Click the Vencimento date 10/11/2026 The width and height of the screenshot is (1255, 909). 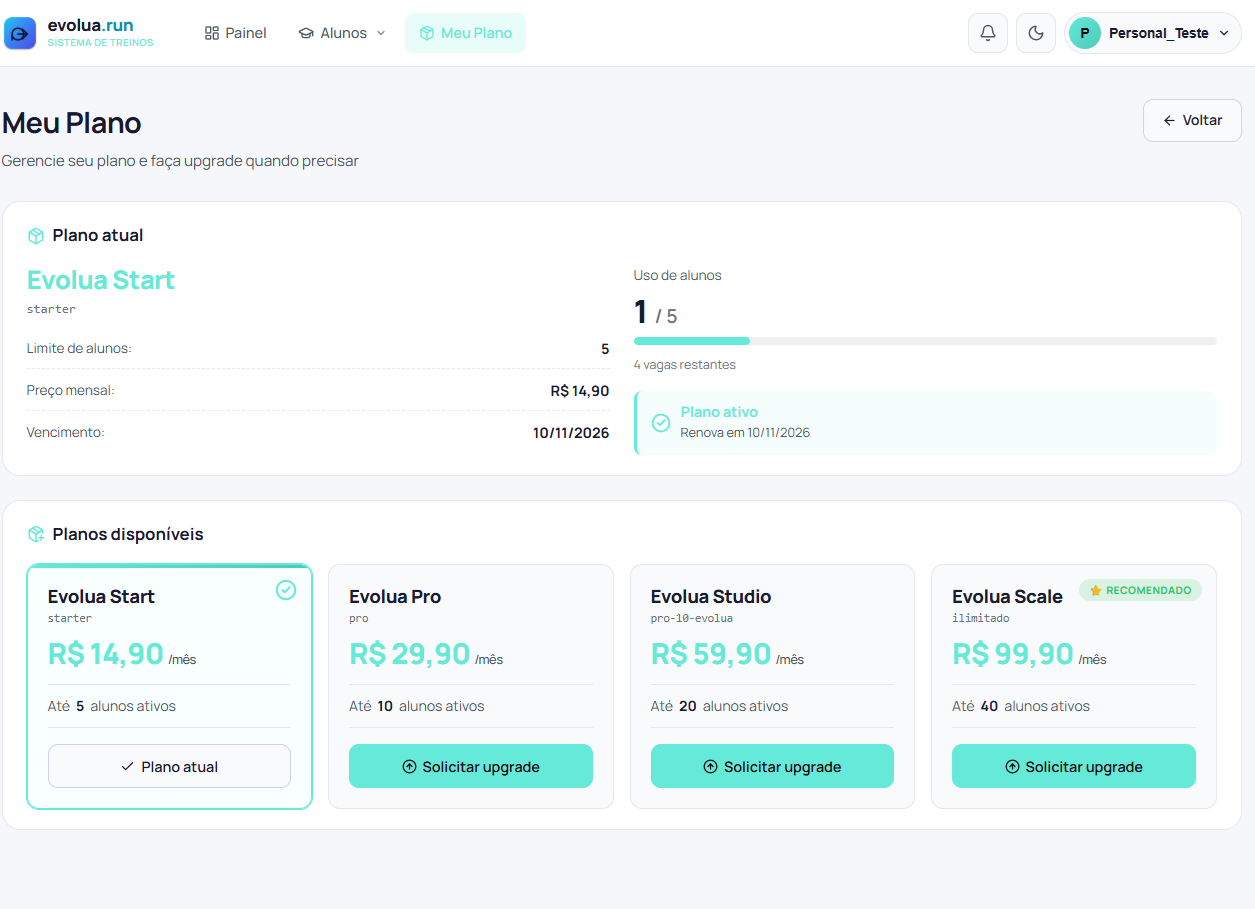[571, 433]
